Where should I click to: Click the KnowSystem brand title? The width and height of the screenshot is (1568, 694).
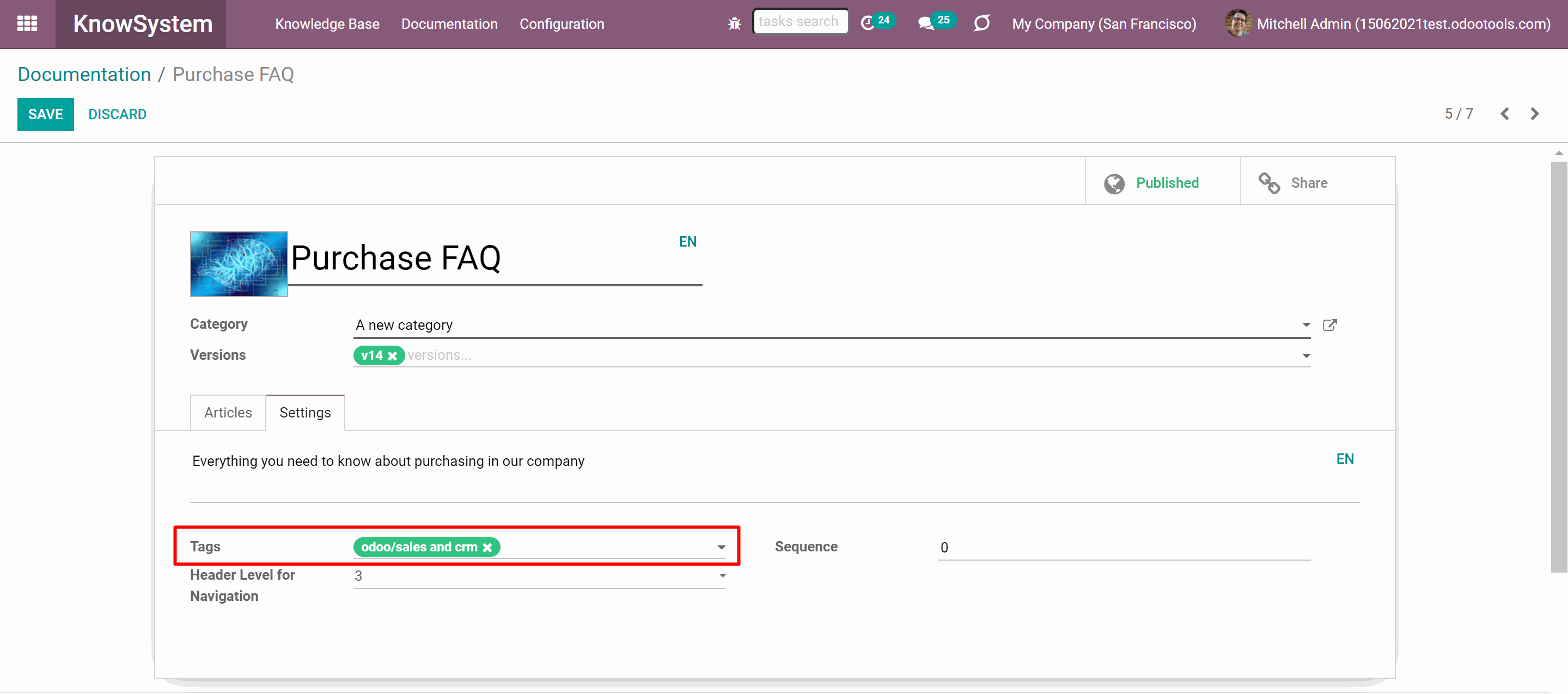tap(143, 24)
